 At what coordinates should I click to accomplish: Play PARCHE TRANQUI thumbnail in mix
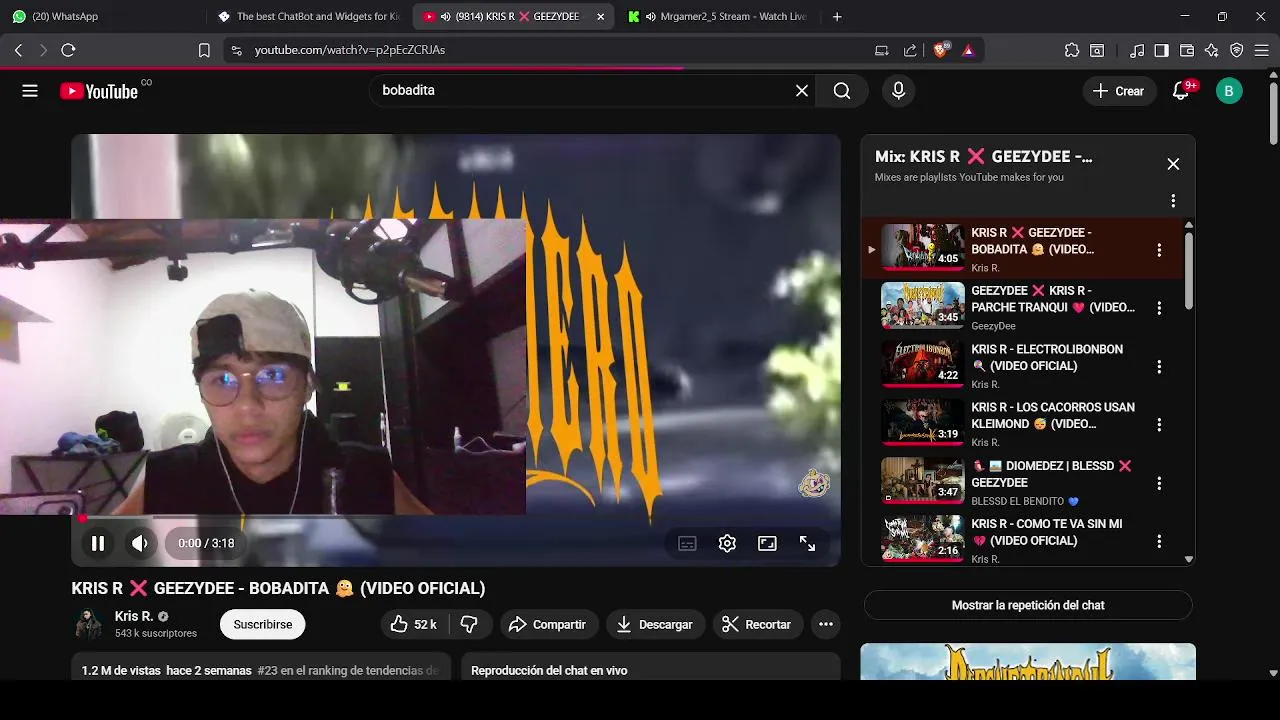[x=922, y=305]
